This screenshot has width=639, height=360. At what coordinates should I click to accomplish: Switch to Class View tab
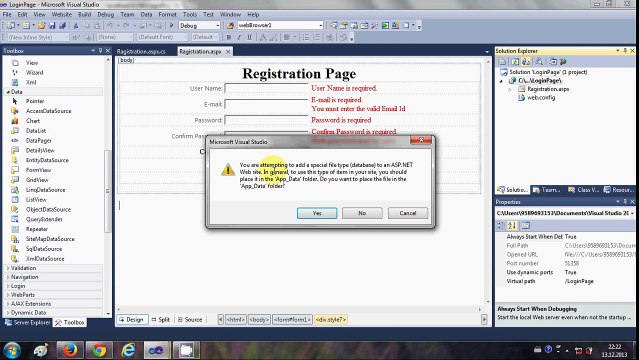click(584, 190)
